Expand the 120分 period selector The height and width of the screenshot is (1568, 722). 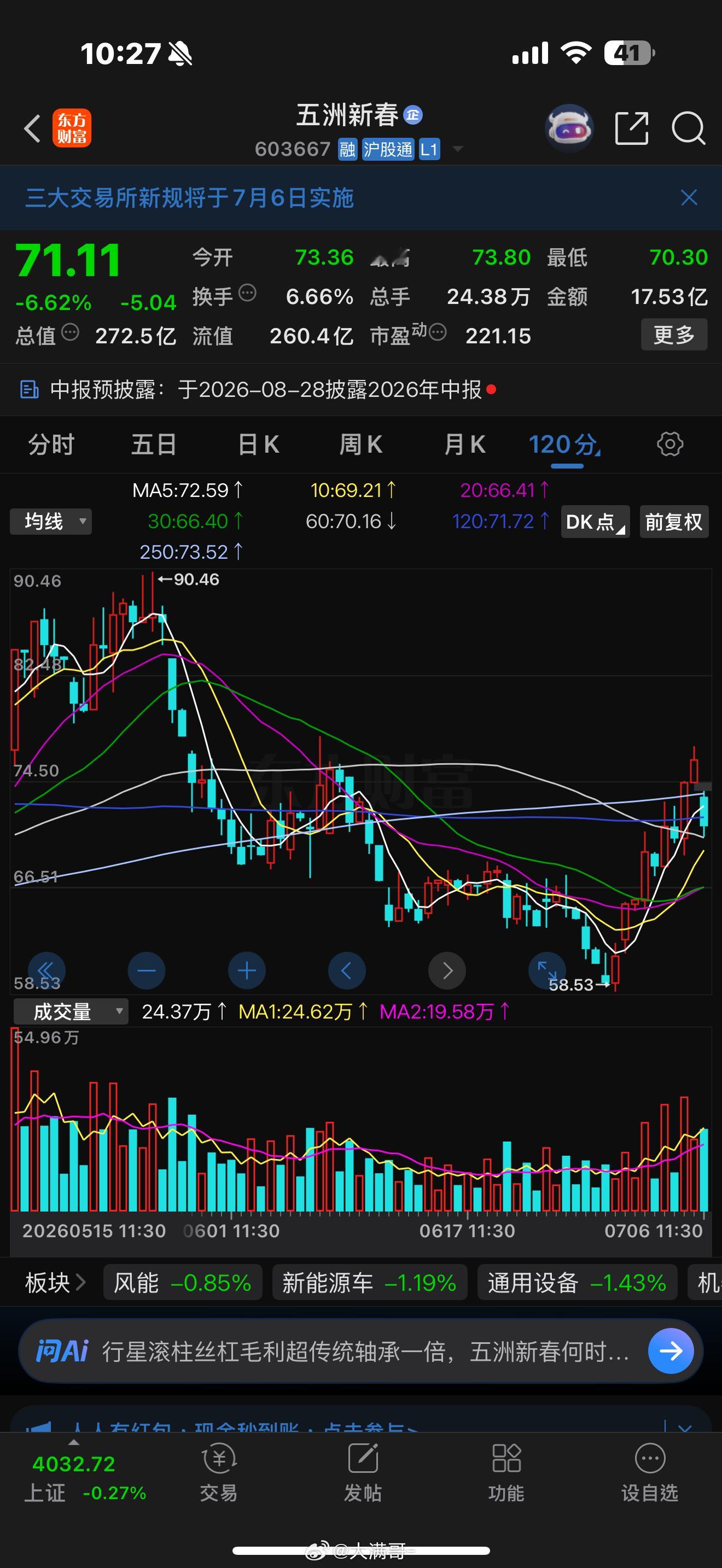coord(565,445)
